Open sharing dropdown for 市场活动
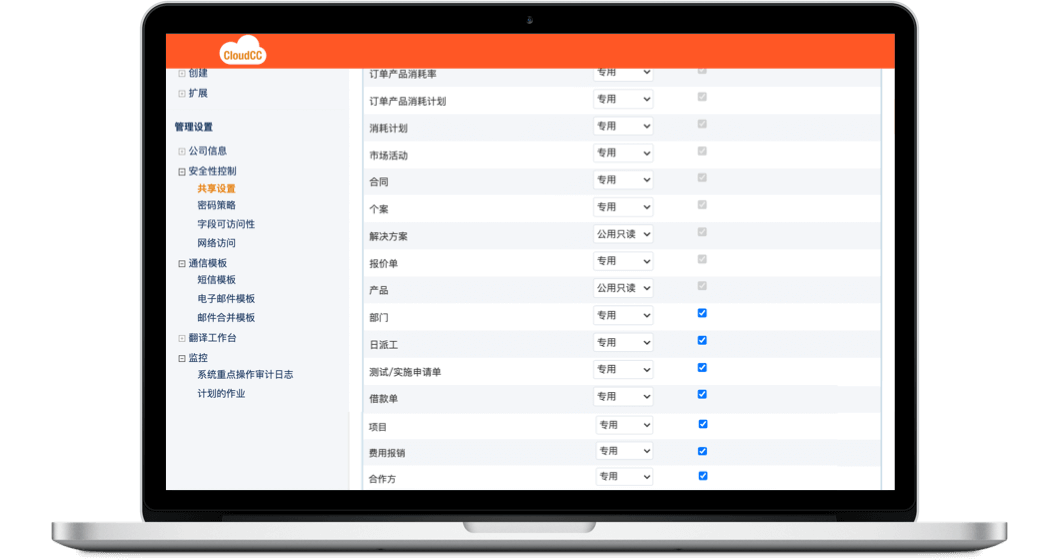The height and width of the screenshot is (560, 1060). click(623, 154)
